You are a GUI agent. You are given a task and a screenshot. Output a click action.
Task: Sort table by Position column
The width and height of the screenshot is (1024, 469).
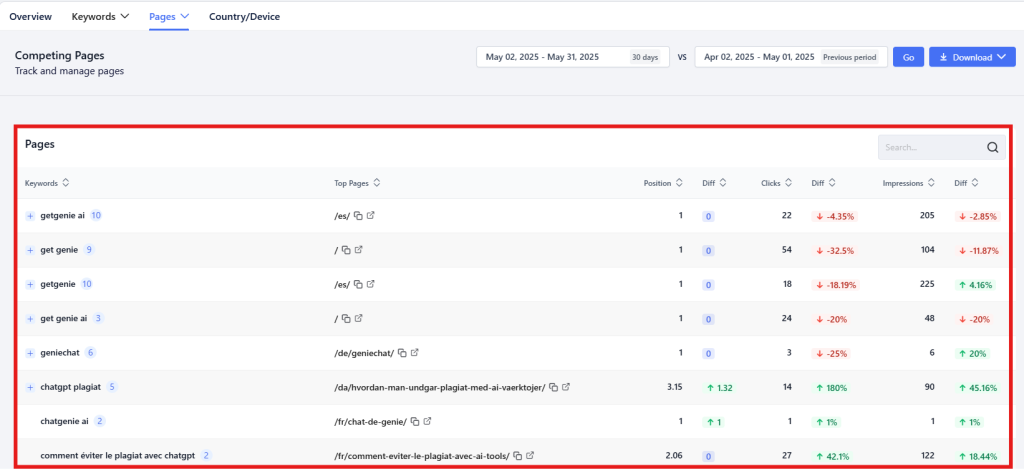tap(679, 183)
